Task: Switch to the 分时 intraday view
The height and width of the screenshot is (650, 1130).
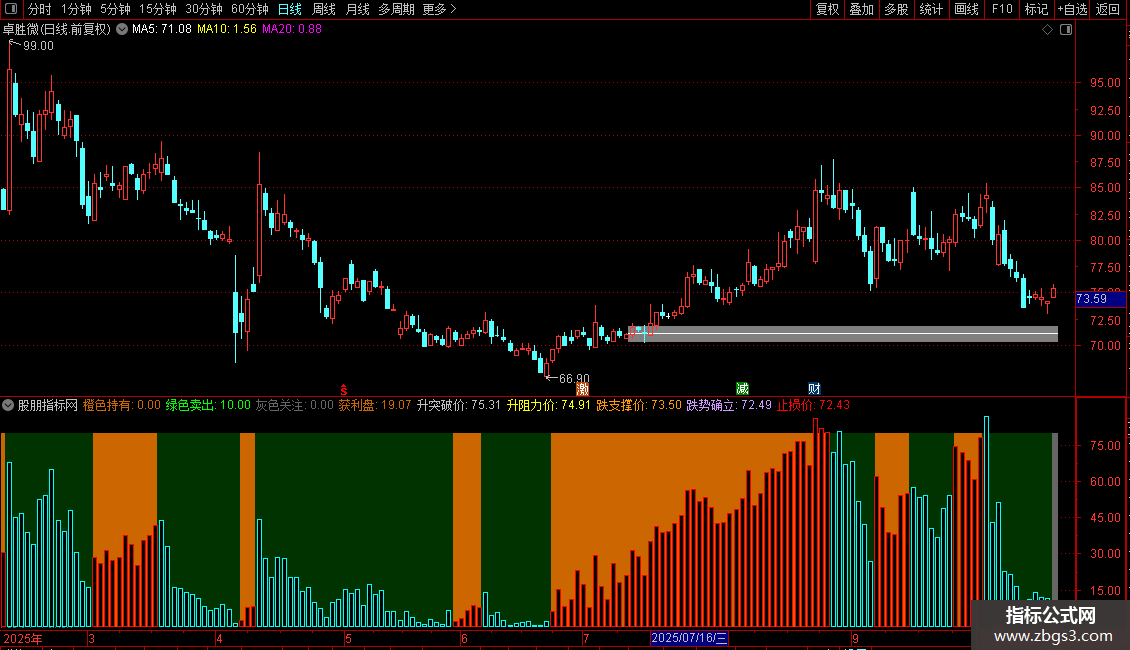Action: (x=40, y=9)
